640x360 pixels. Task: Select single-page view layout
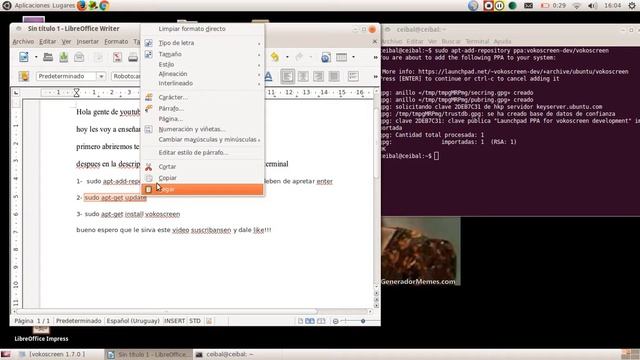tap(300, 321)
